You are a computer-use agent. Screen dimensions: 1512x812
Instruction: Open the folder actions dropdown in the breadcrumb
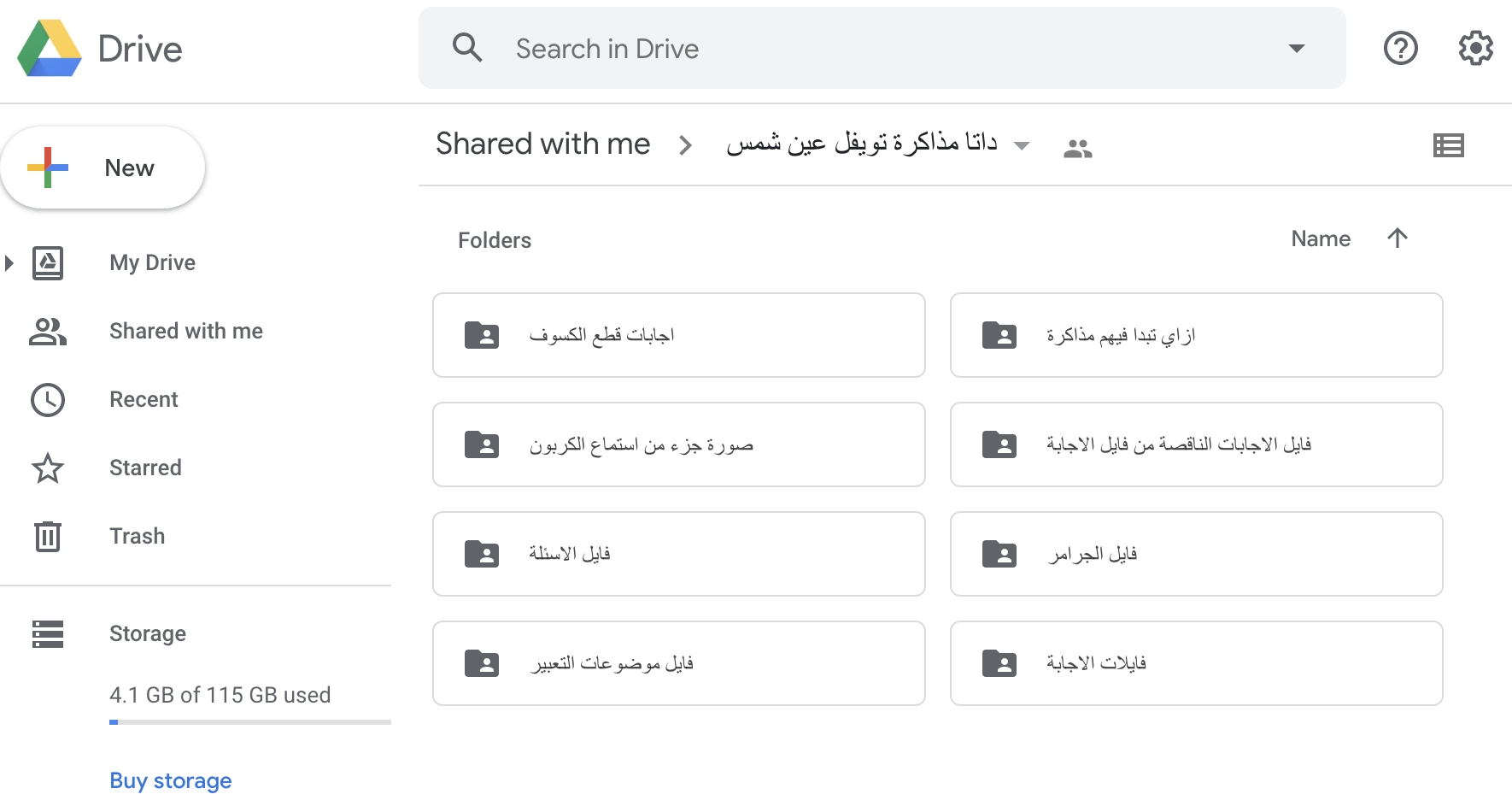(x=1022, y=145)
